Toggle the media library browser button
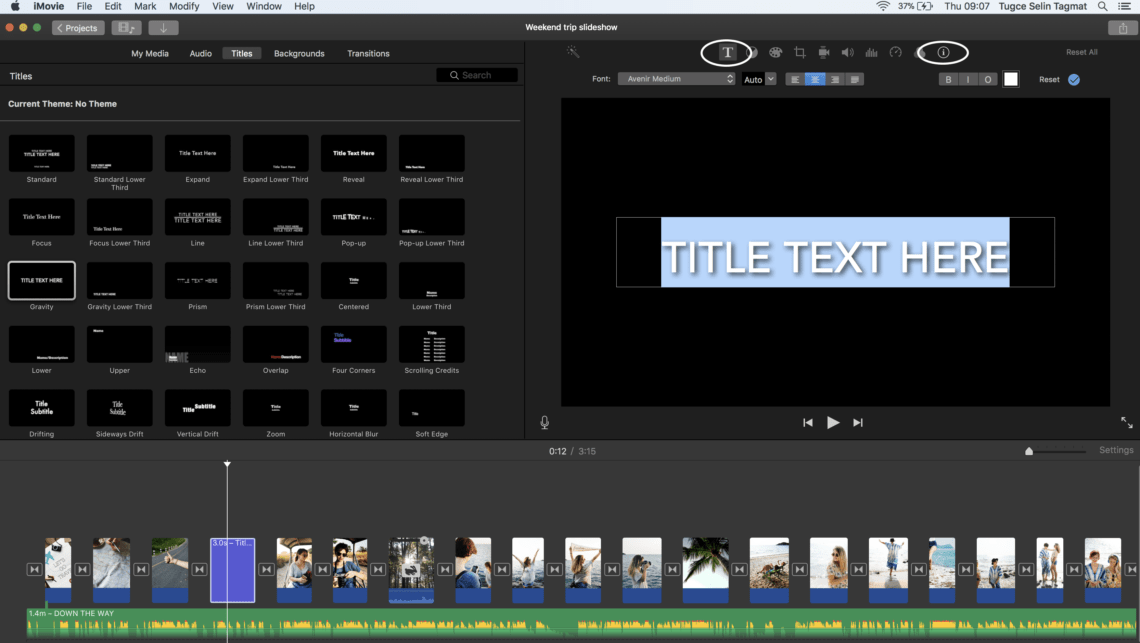 [126, 28]
